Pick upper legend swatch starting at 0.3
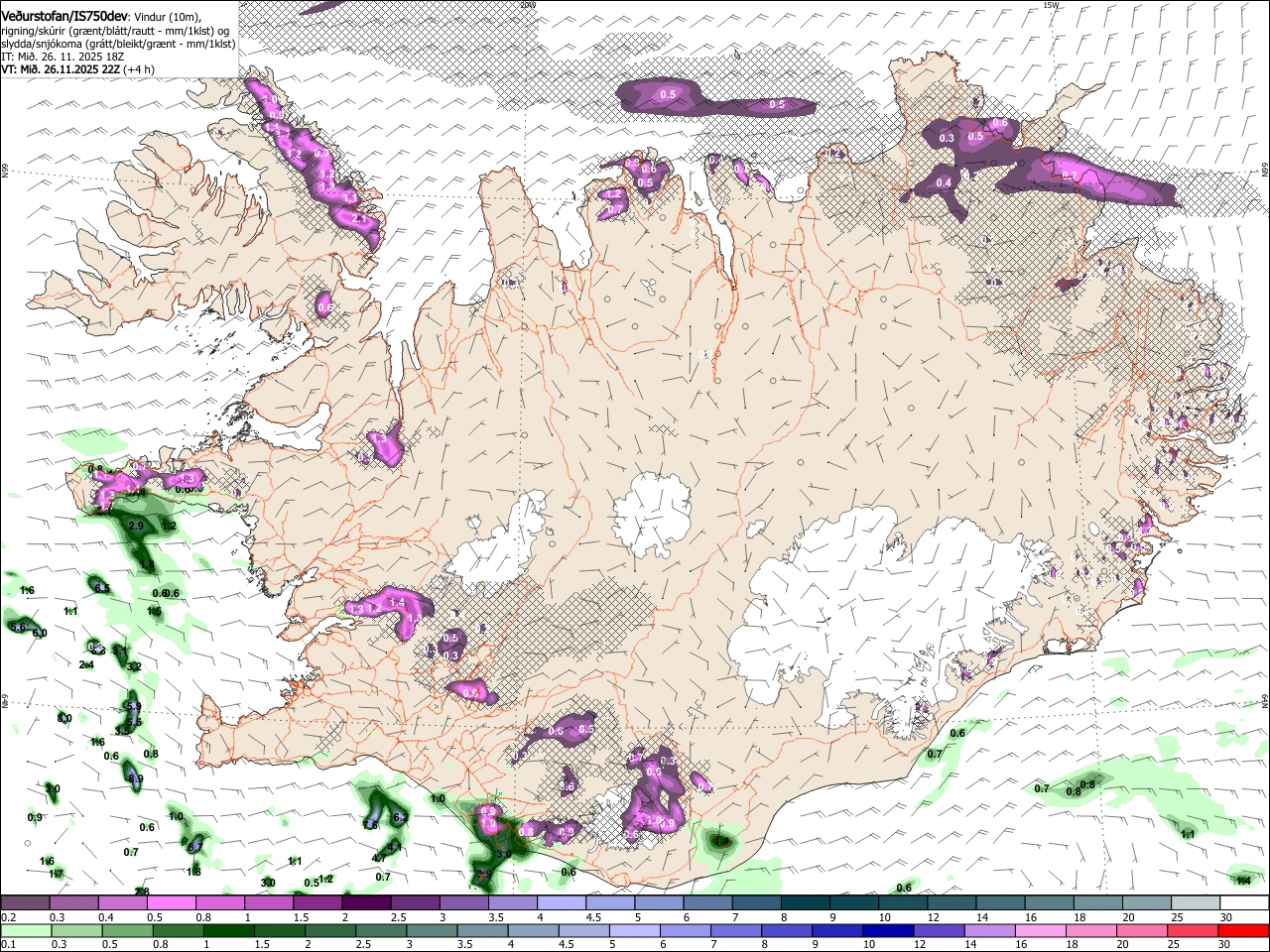The image size is (1270, 952). click(x=73, y=902)
